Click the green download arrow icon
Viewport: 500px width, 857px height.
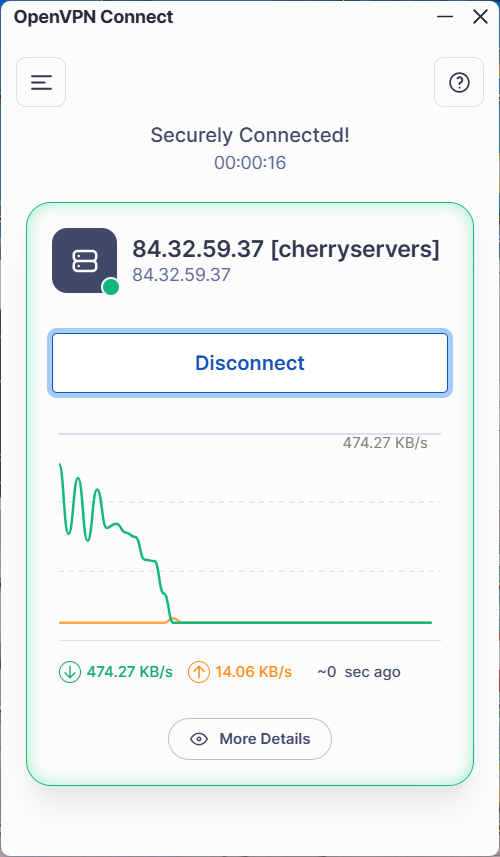coord(69,672)
